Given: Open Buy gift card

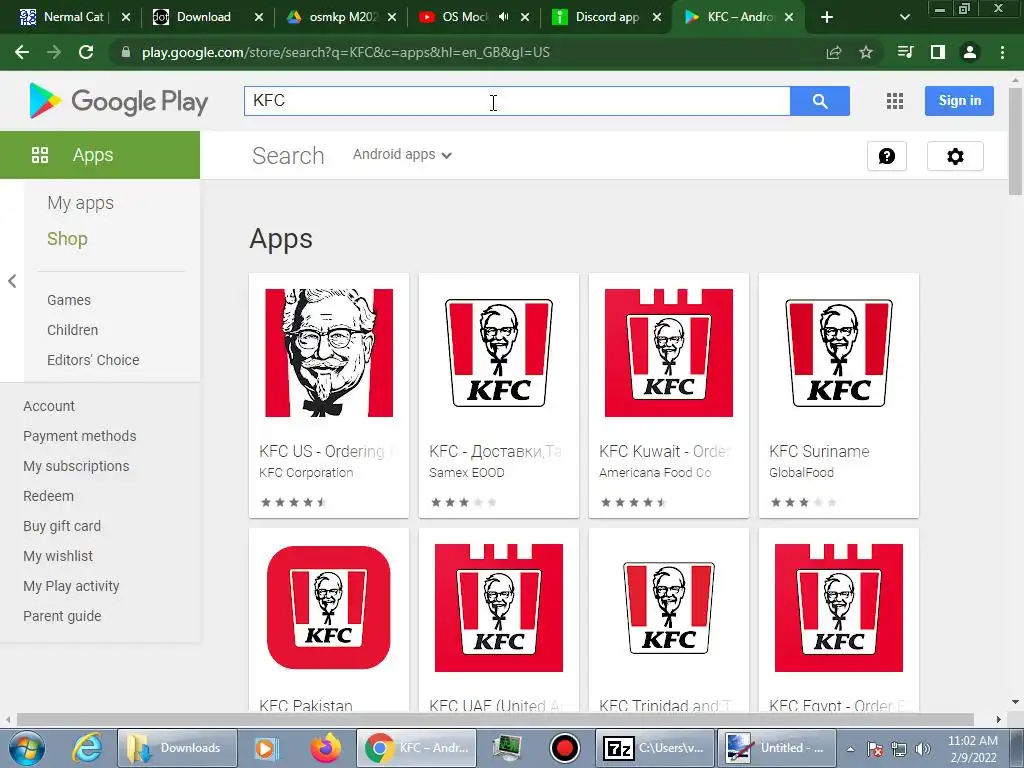Looking at the screenshot, I should point(62,526).
